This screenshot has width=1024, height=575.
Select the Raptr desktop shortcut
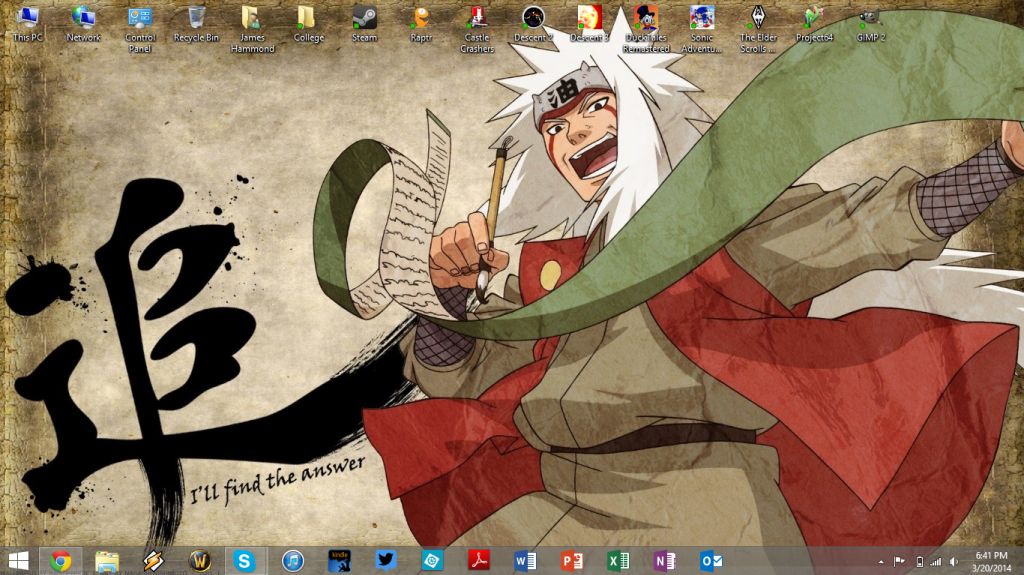click(421, 25)
